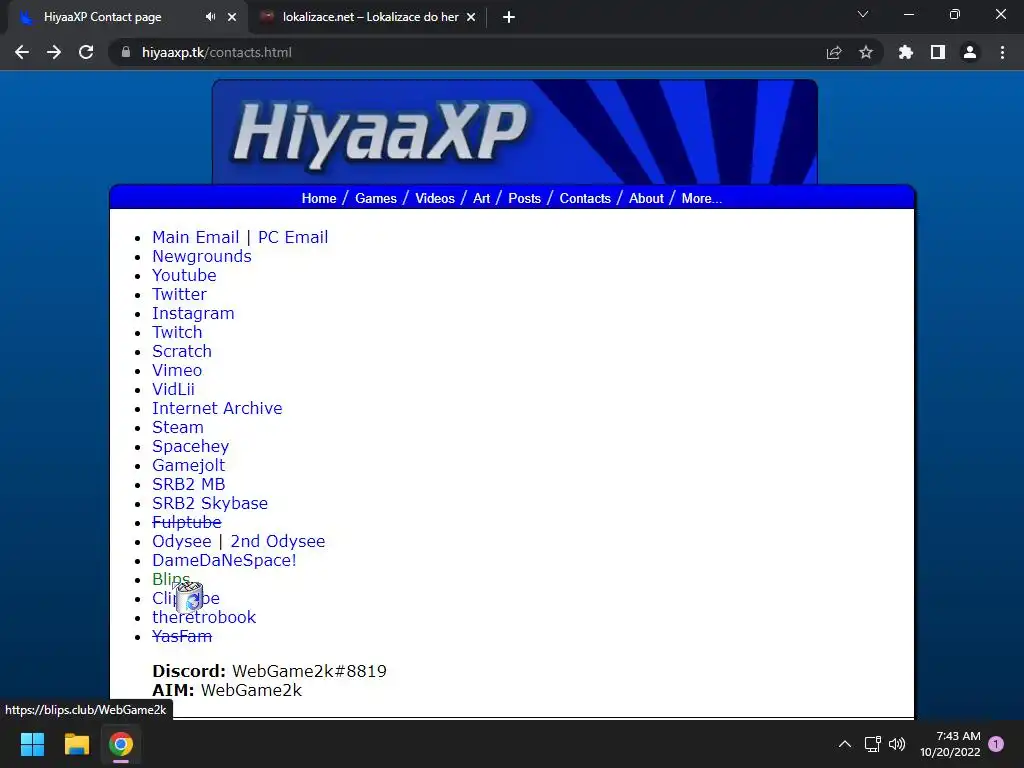
Task: Click the HiyaaXP banner logo
Action: 515,132
